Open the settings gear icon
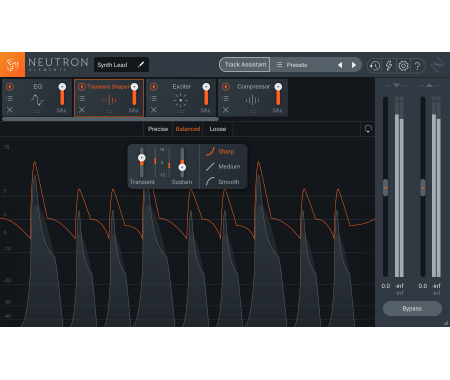This screenshot has width=450, height=380. [403, 66]
